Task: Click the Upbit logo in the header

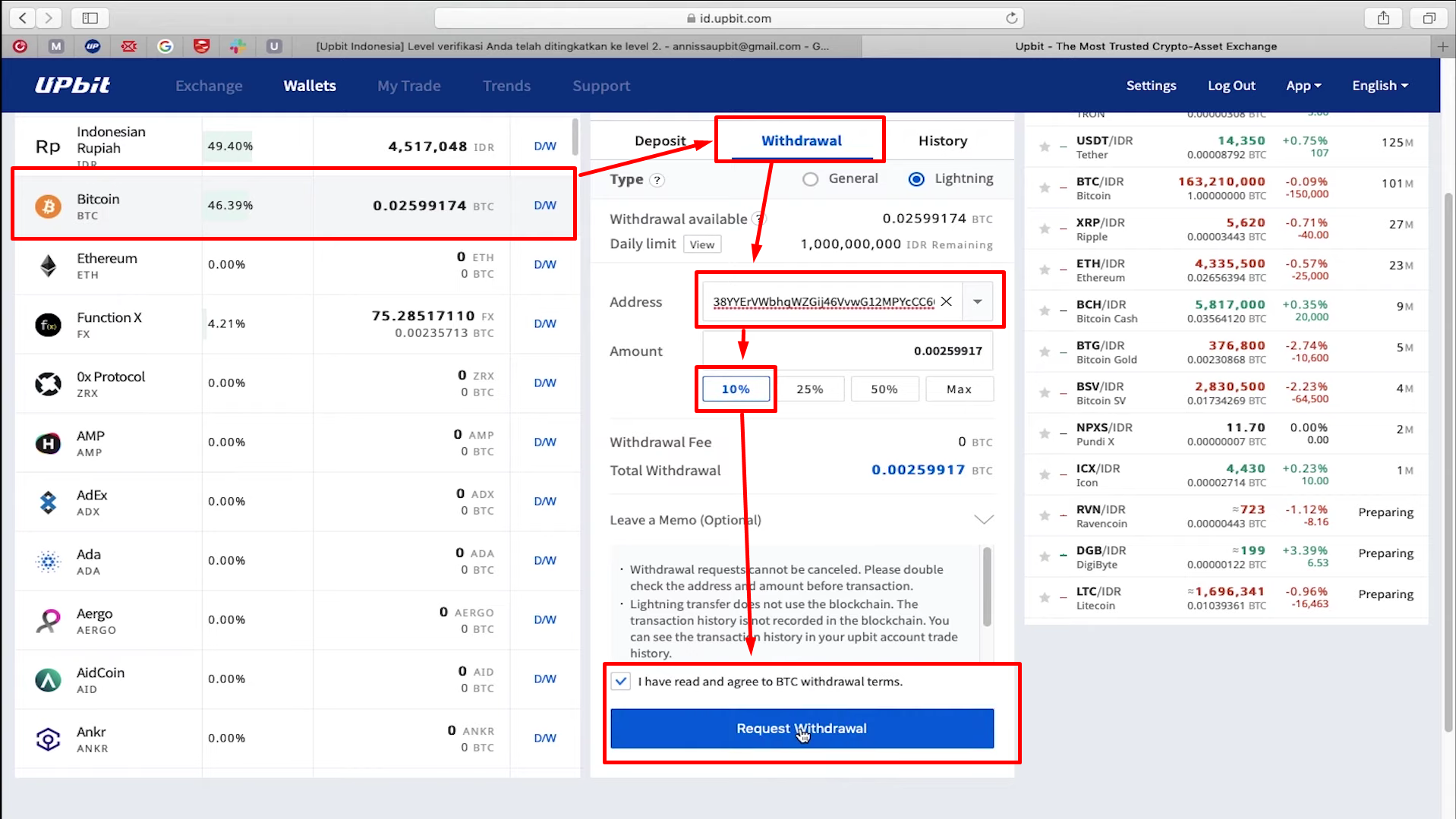Action: (x=72, y=85)
